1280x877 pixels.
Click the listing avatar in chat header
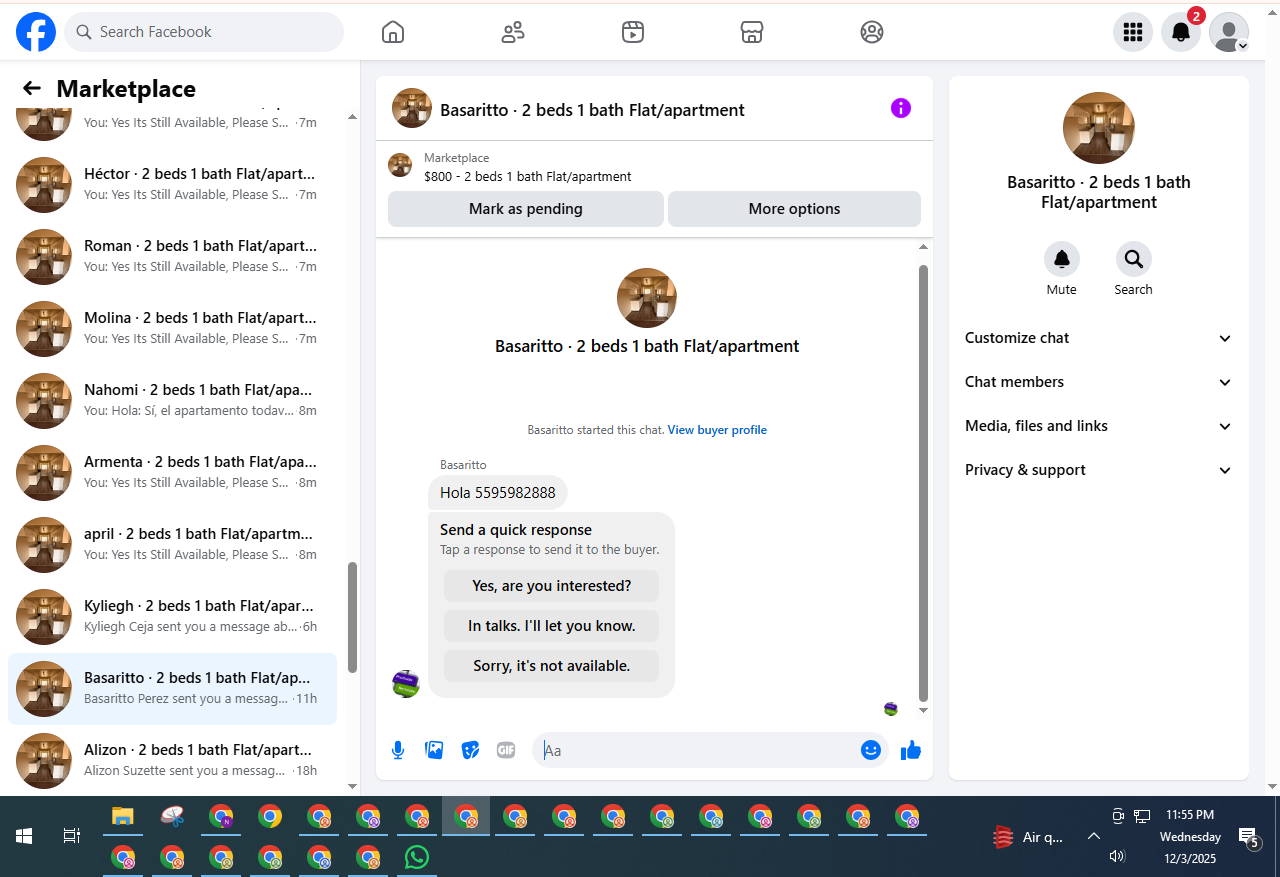coord(412,108)
